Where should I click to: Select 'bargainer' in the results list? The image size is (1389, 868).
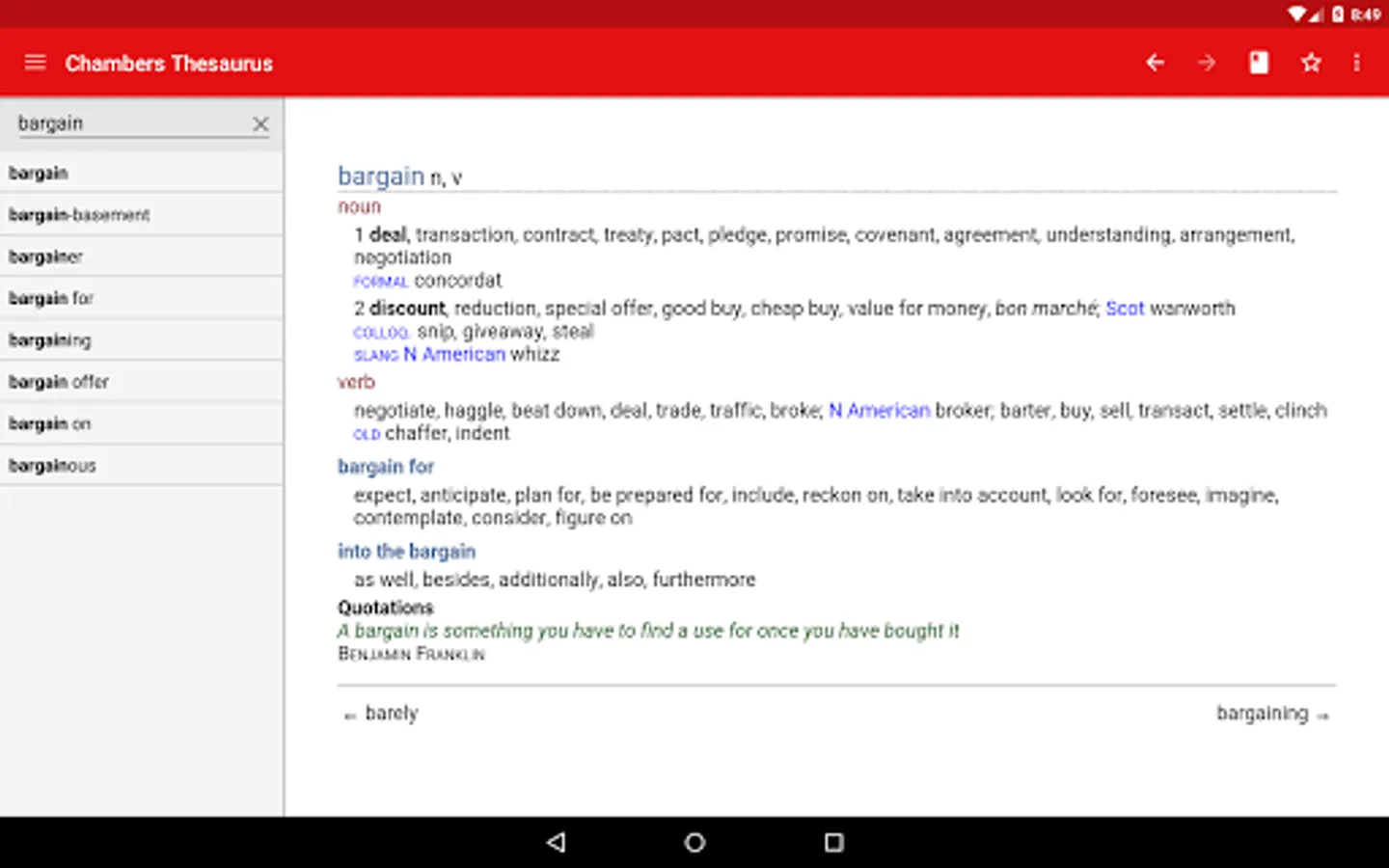coord(142,257)
